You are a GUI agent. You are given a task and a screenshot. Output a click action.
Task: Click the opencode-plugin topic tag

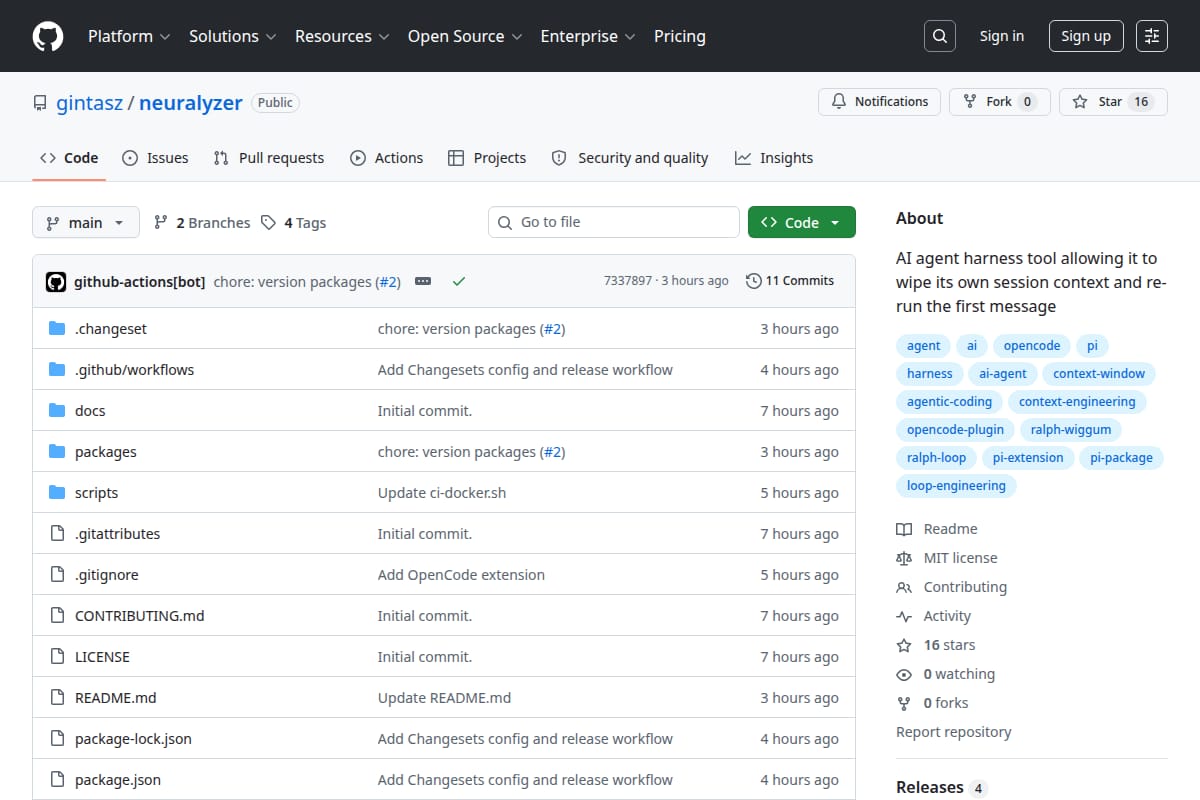pos(955,430)
